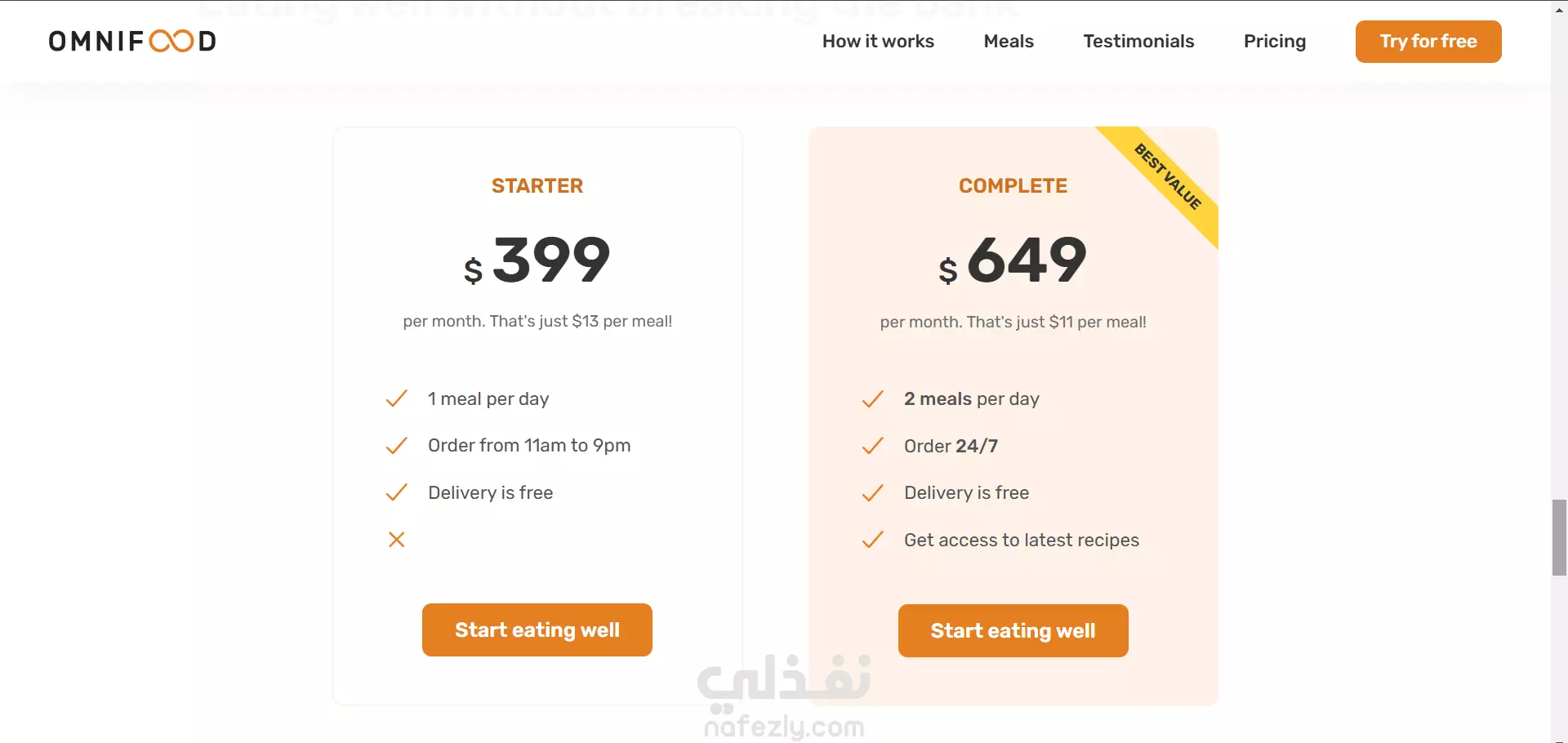Click the page vertical scrollbar thumb

[1559, 538]
